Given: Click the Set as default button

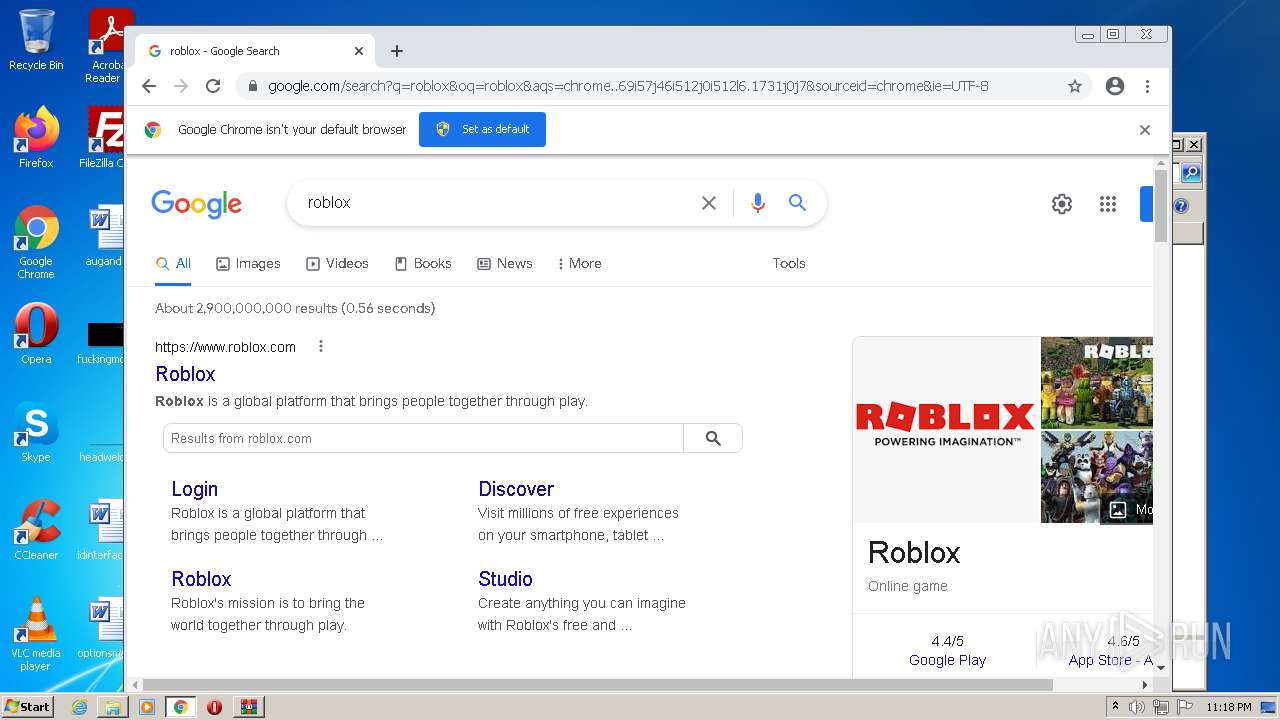Looking at the screenshot, I should click(482, 129).
